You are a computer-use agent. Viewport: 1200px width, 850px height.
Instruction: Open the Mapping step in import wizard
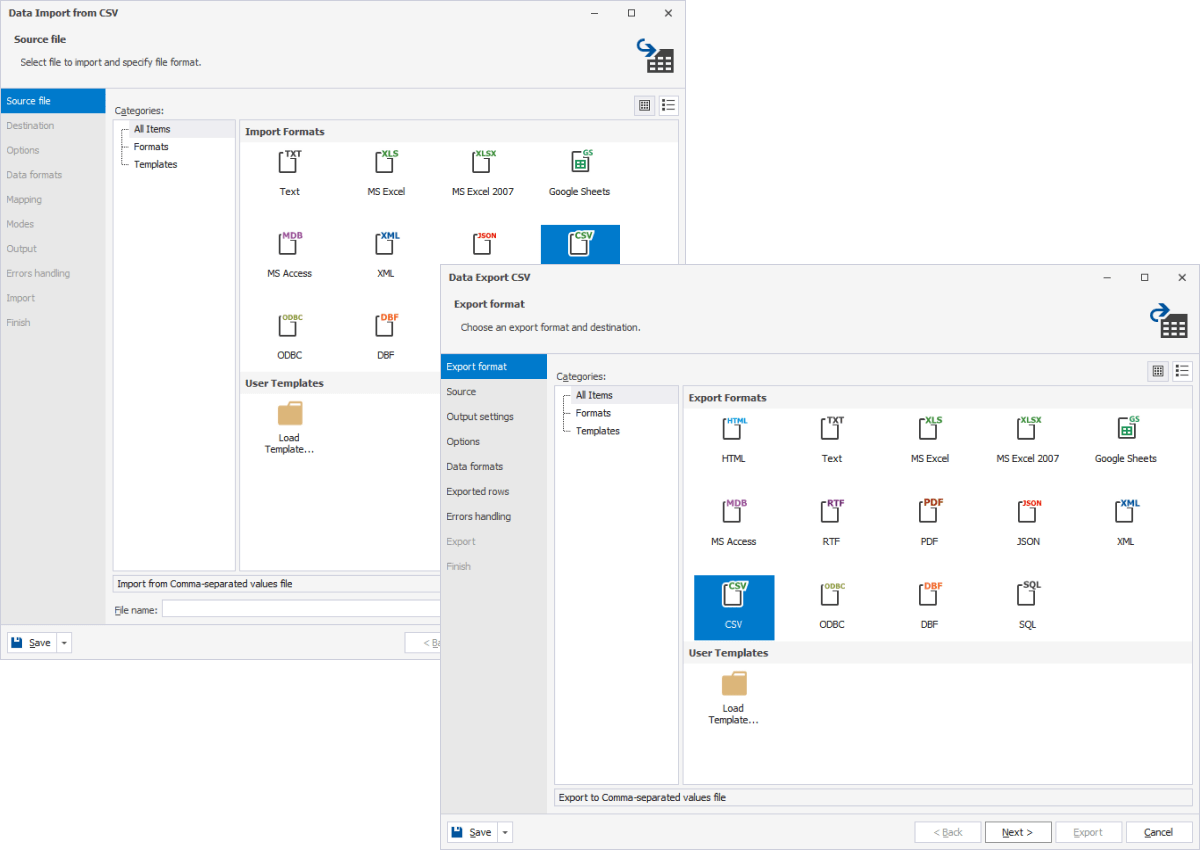[30, 199]
